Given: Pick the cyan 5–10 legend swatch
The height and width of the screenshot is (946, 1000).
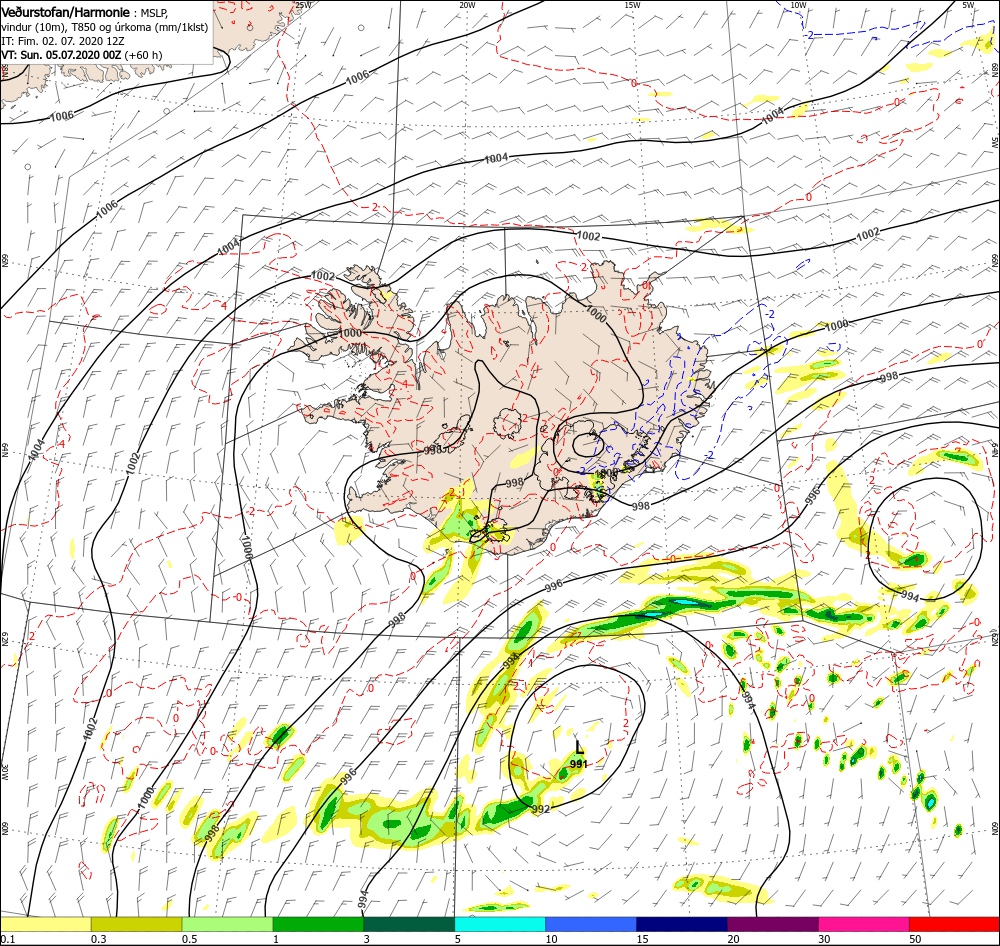Looking at the screenshot, I should tap(500, 924).
